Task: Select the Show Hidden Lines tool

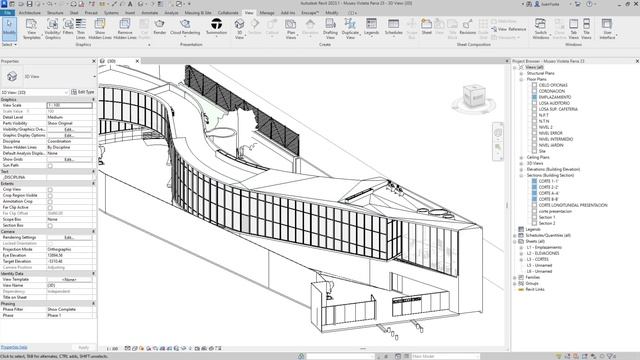Action: [x=100, y=29]
